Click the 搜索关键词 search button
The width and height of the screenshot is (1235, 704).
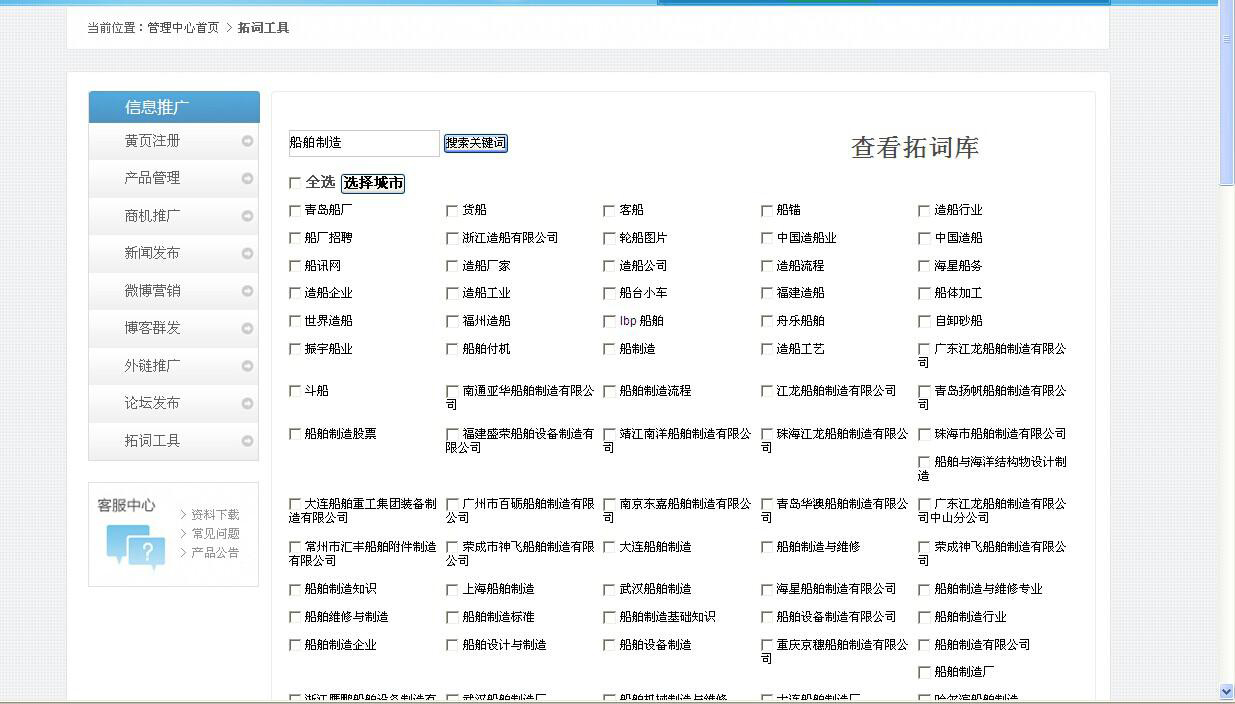tap(474, 143)
